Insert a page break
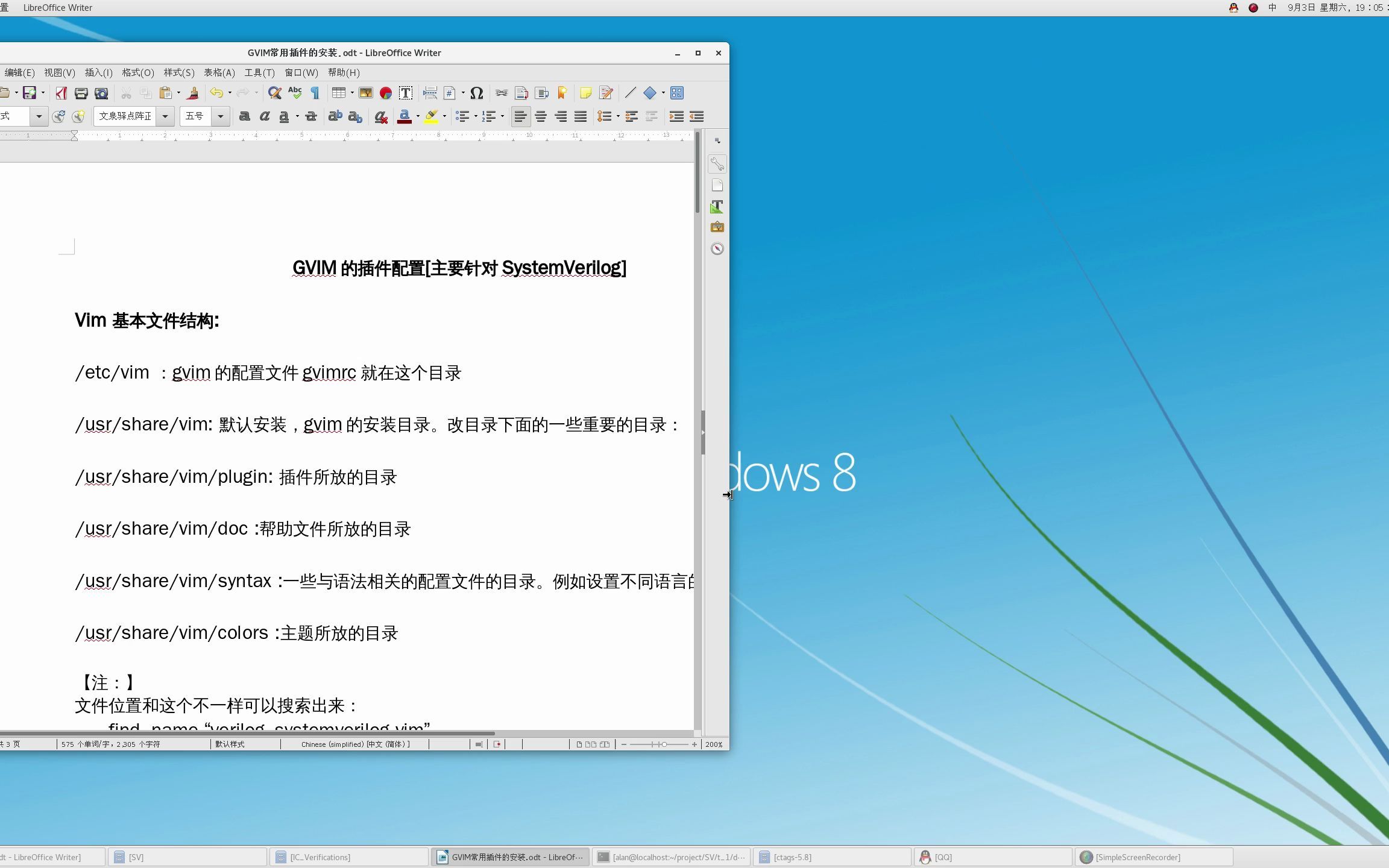This screenshot has height=868, width=1389. 430,93
